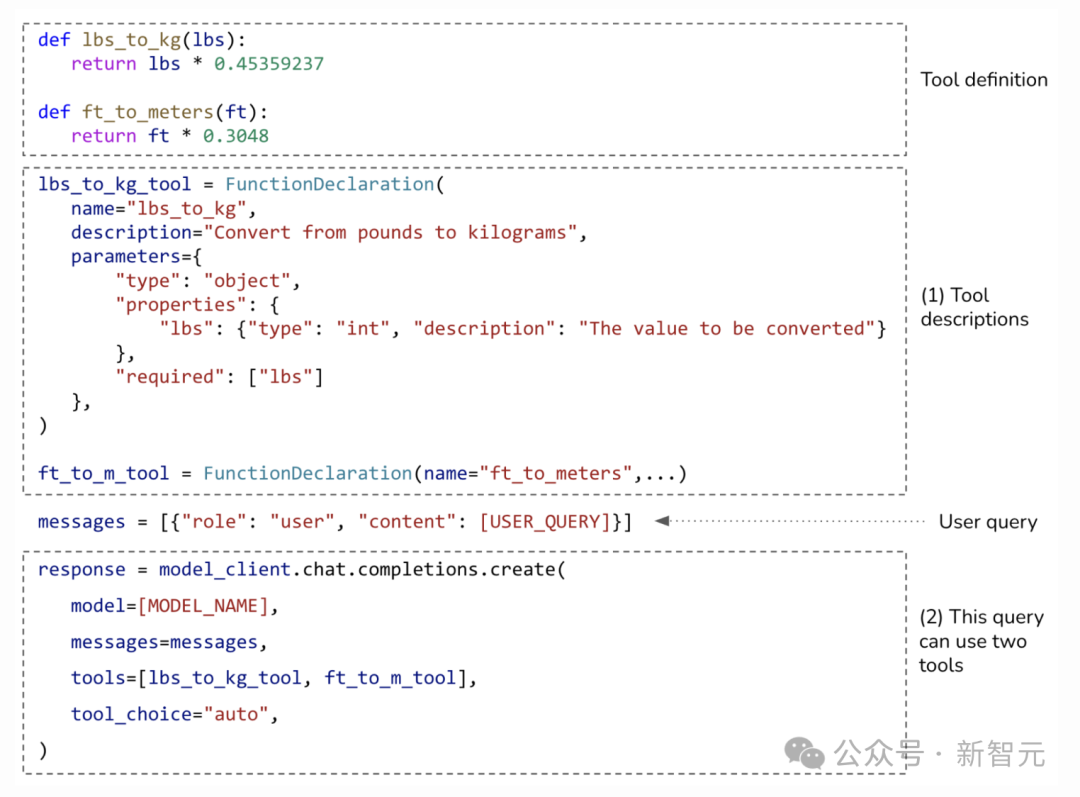Click the string 'The value to be converted'
This screenshot has height=797, width=1080.
click(x=727, y=329)
